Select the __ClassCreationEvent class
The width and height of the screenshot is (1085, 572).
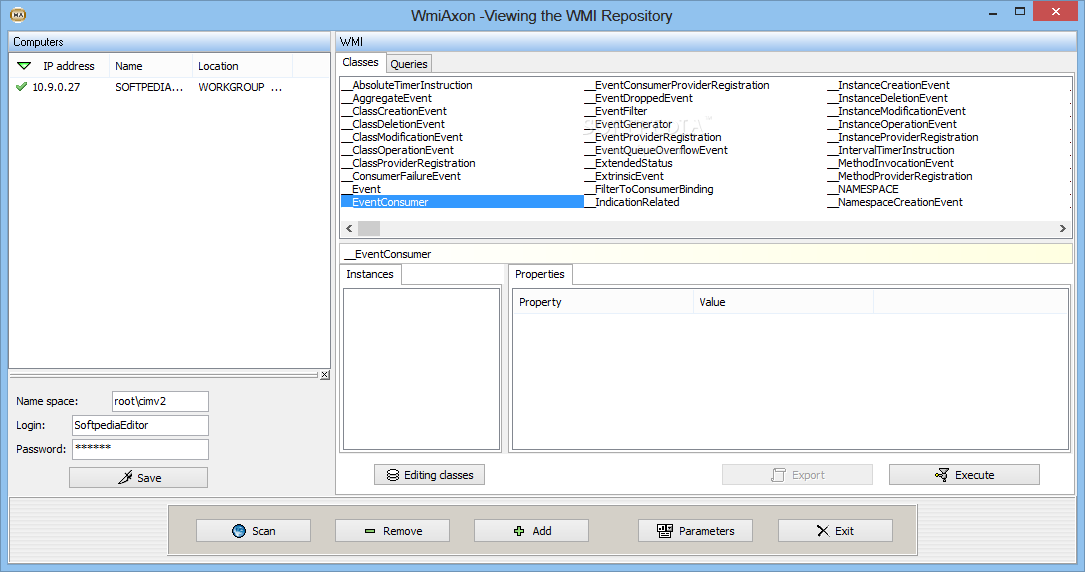point(394,111)
